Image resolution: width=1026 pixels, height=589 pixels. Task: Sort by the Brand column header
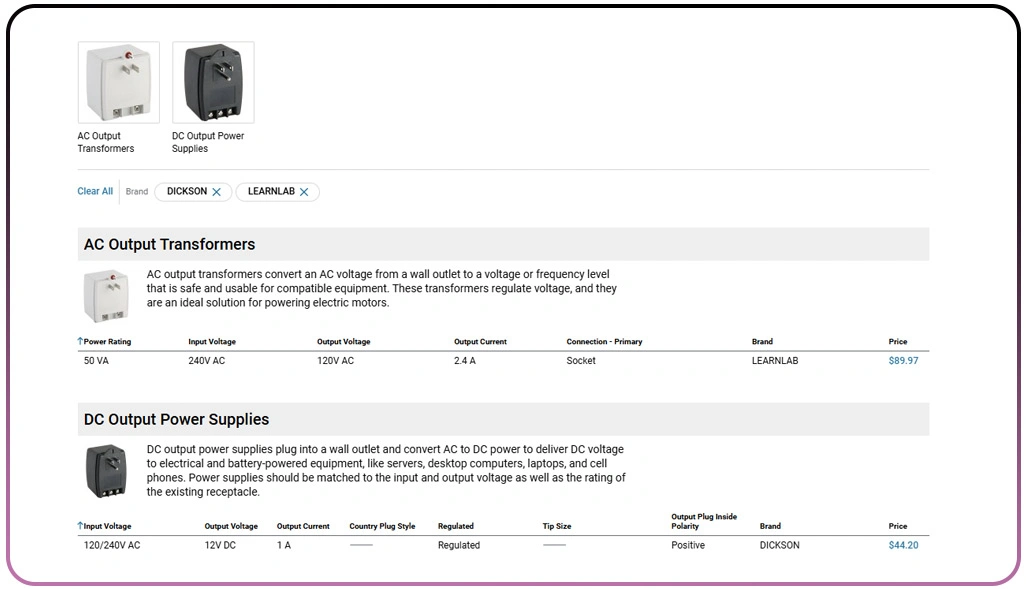pos(762,341)
